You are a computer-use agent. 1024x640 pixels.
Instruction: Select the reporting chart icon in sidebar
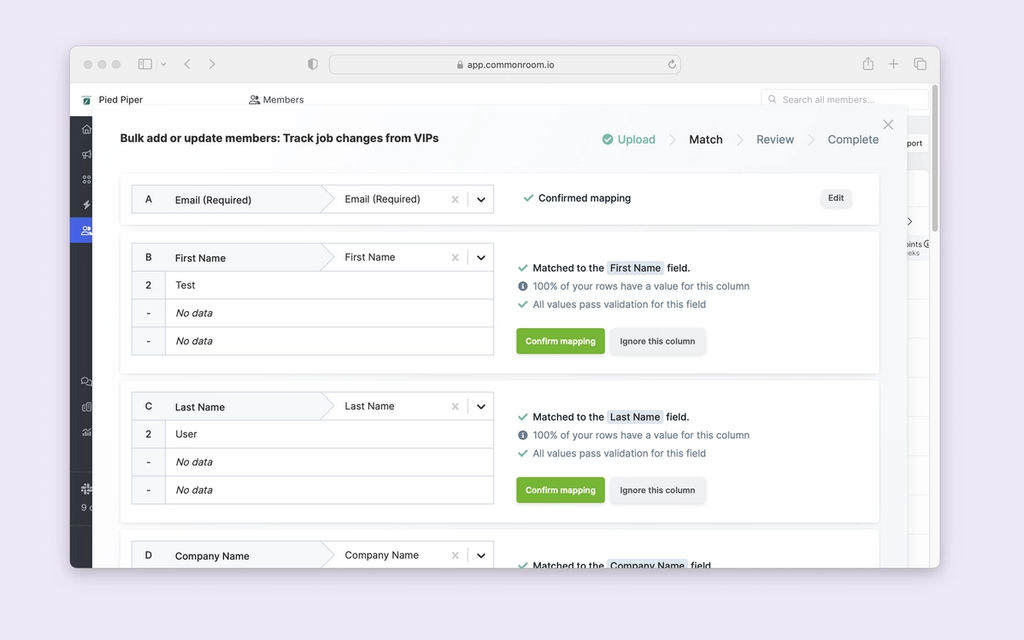click(86, 432)
